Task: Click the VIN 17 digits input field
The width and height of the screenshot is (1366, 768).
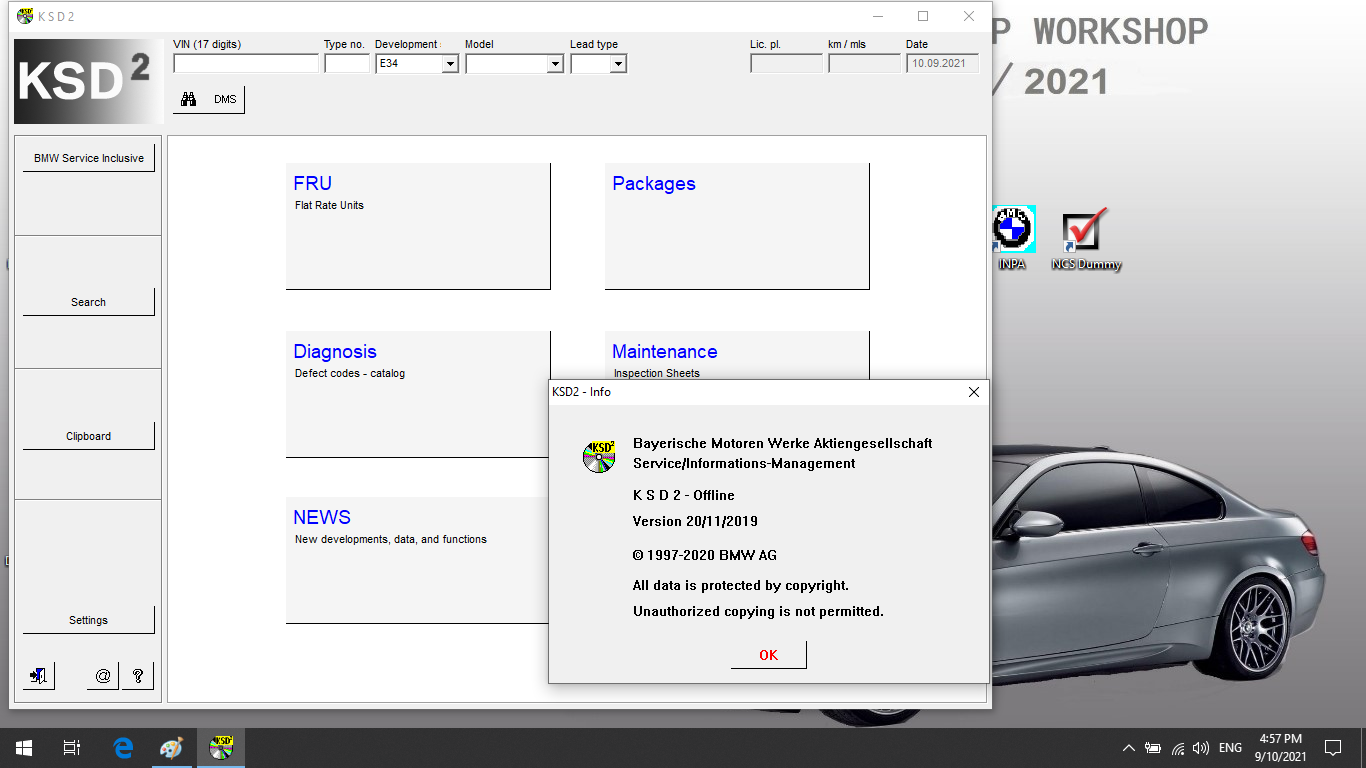Action: click(246, 64)
